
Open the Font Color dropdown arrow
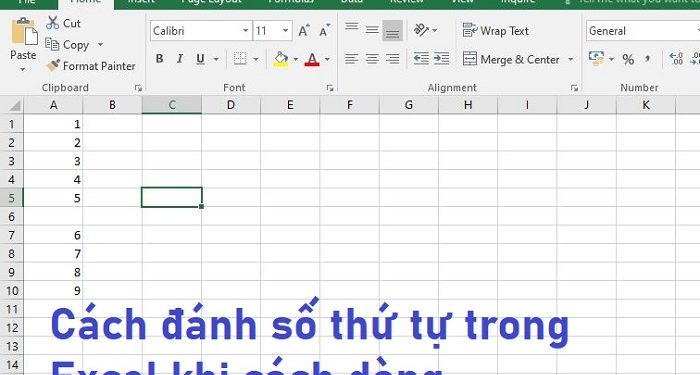click(327, 59)
